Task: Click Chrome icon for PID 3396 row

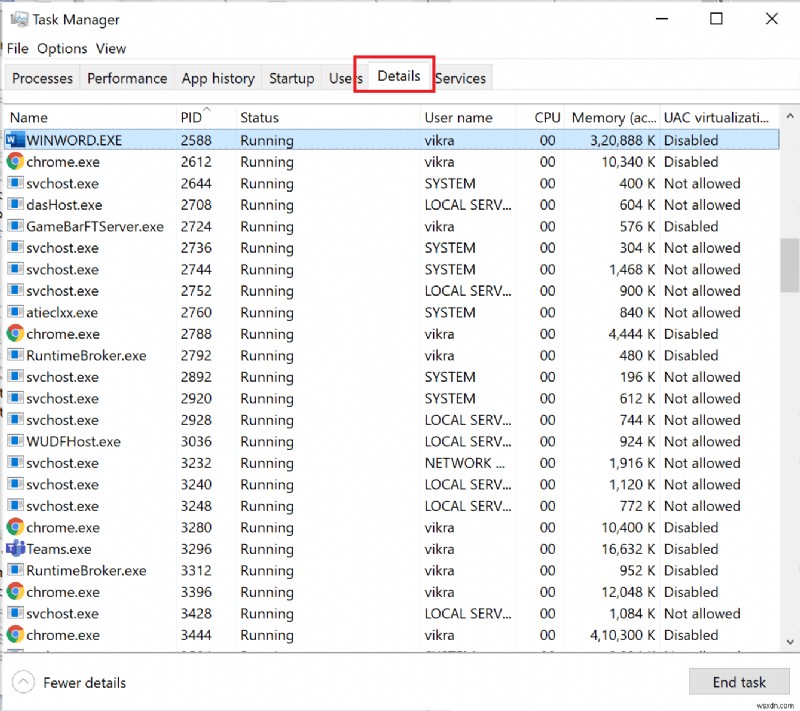Action: (x=15, y=592)
